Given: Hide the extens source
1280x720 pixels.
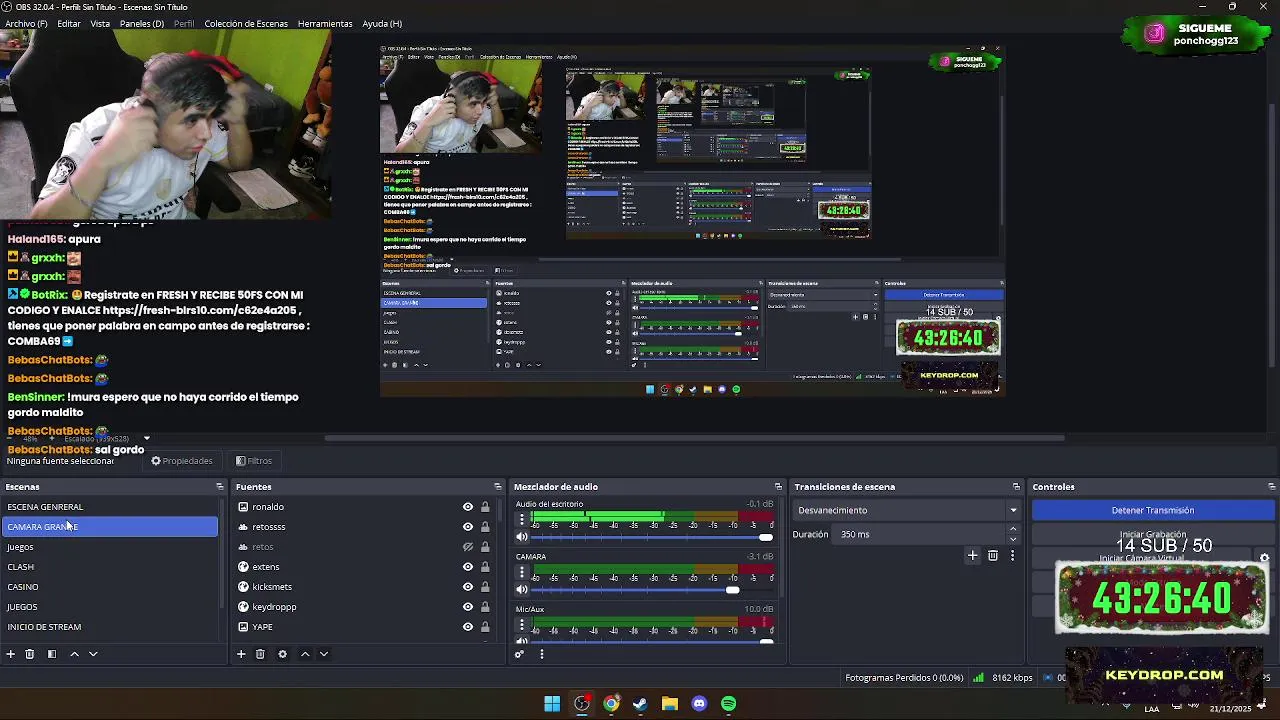Looking at the screenshot, I should [x=467, y=567].
